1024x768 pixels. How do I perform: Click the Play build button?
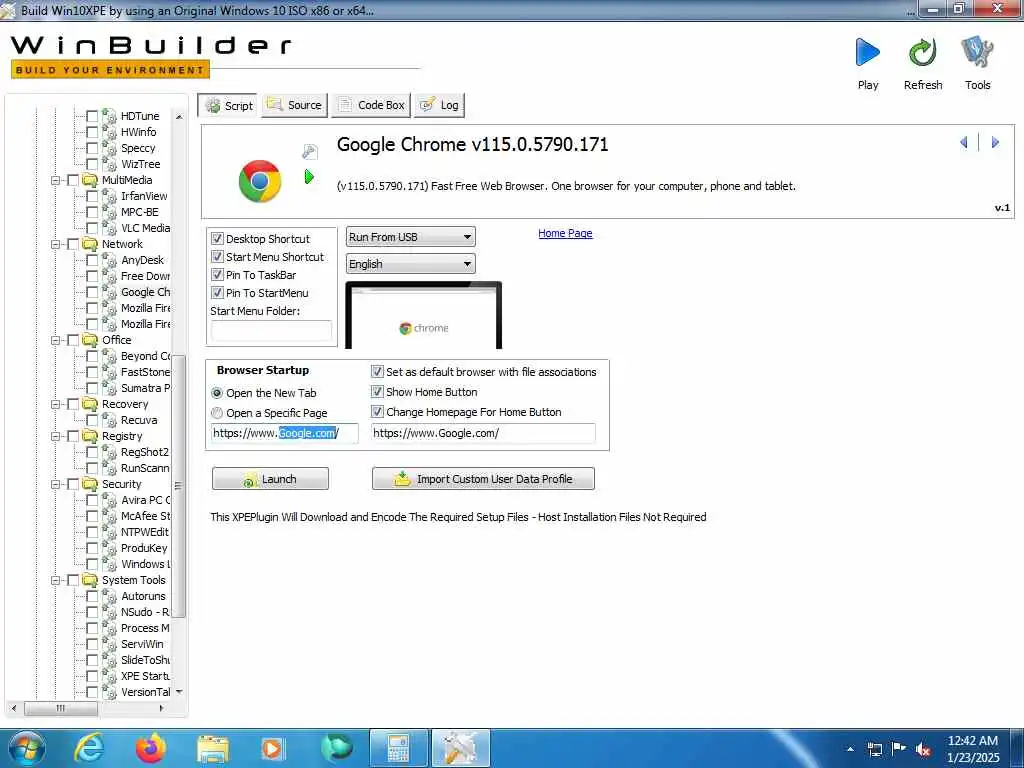coord(867,53)
